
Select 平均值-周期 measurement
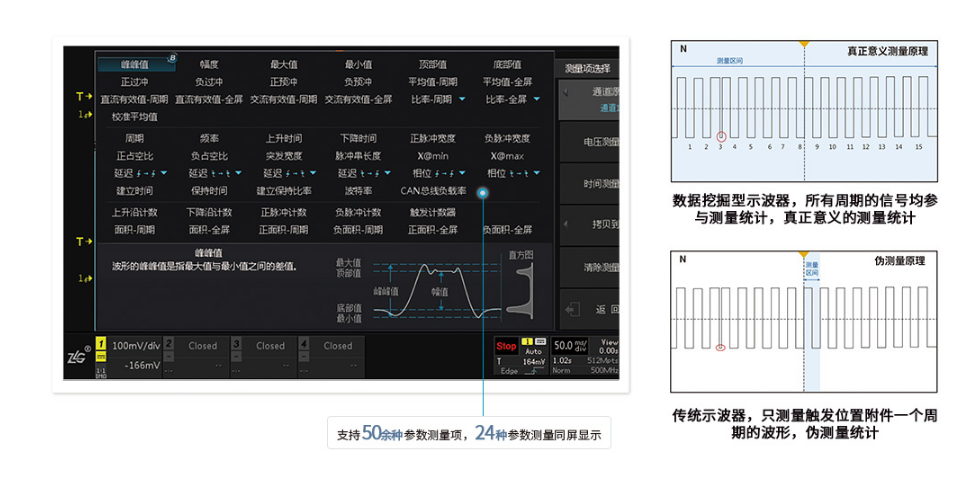pyautogui.click(x=433, y=82)
